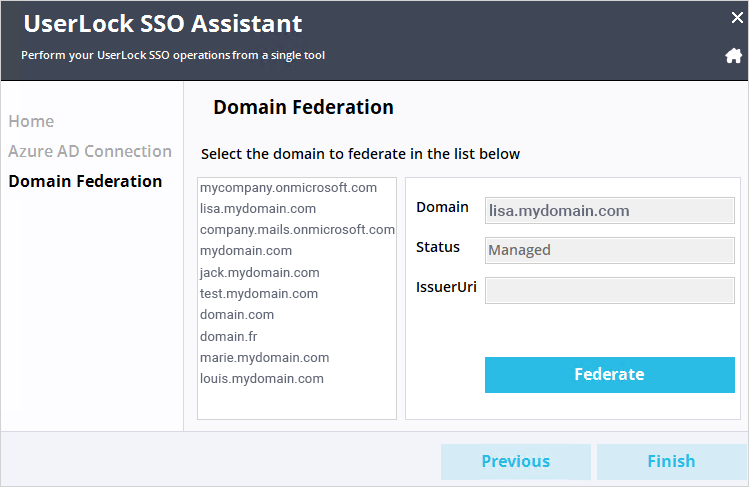Focus the empty IssuerUri field
The width and height of the screenshot is (749, 487).
point(610,290)
